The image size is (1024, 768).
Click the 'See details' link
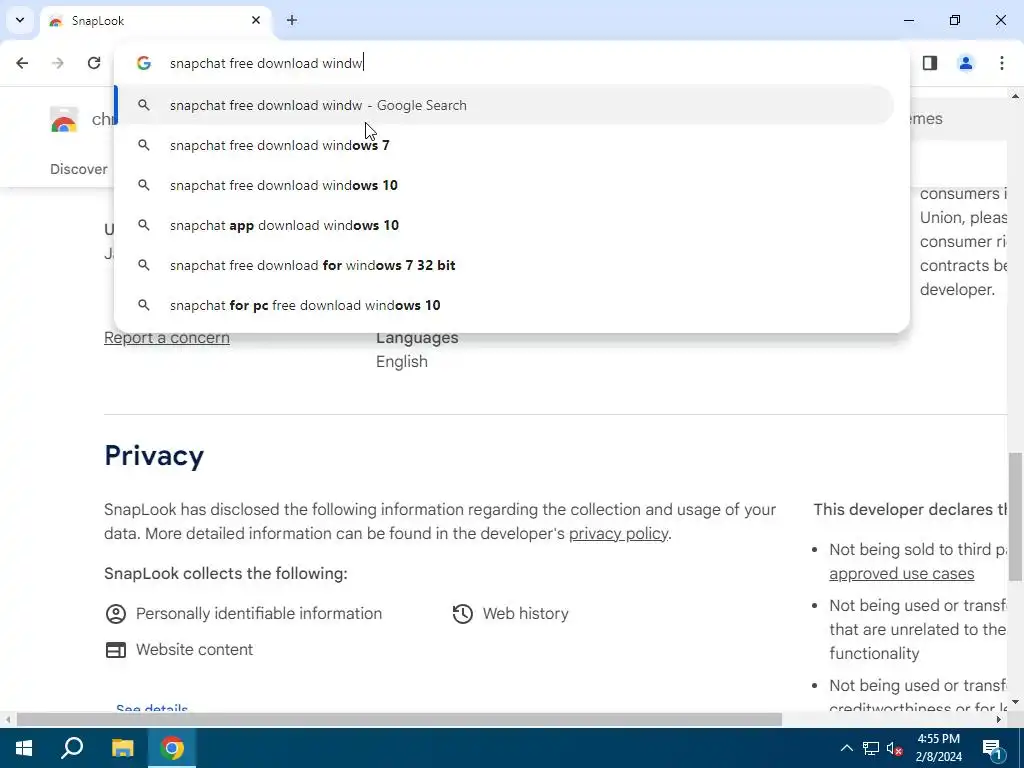pyautogui.click(x=152, y=709)
